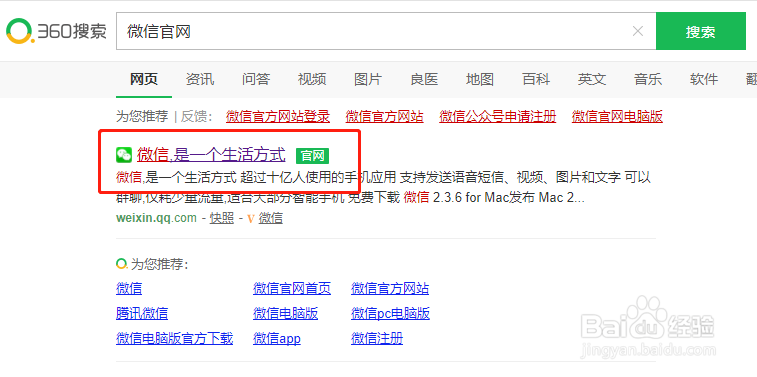
Task: Open the 软件 tab
Action: pyautogui.click(x=704, y=79)
